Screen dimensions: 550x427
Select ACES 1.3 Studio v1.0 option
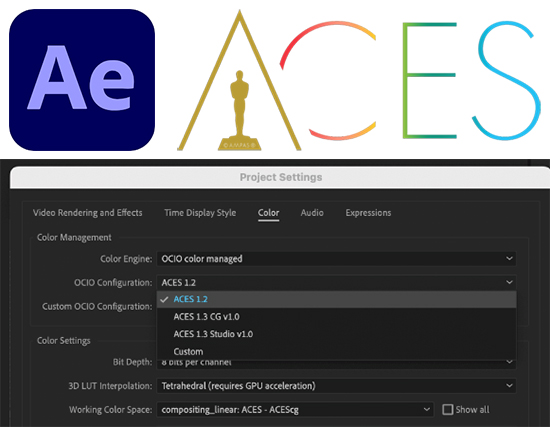tap(336, 334)
